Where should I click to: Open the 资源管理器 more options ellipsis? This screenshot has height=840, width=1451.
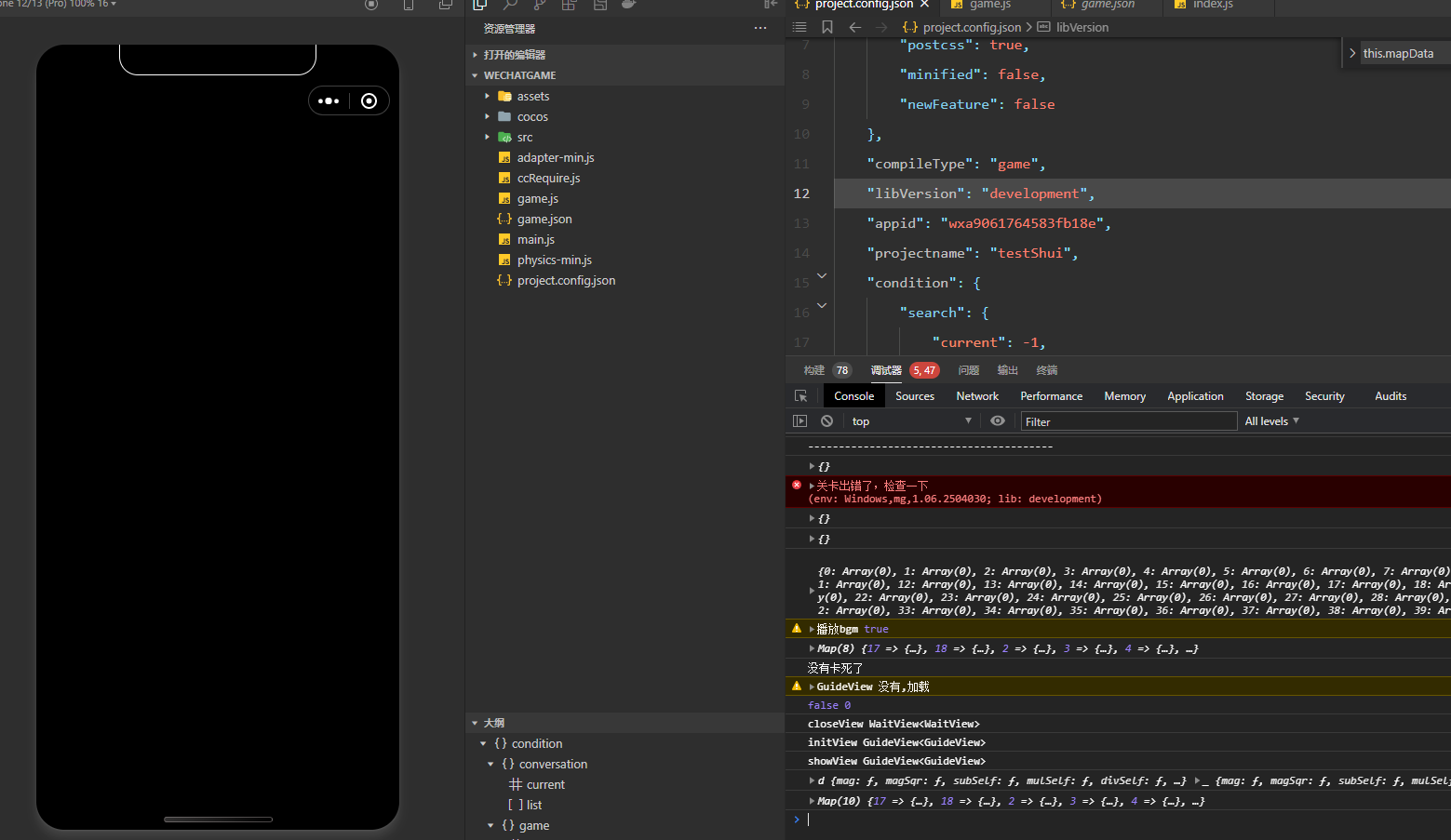pos(760,28)
